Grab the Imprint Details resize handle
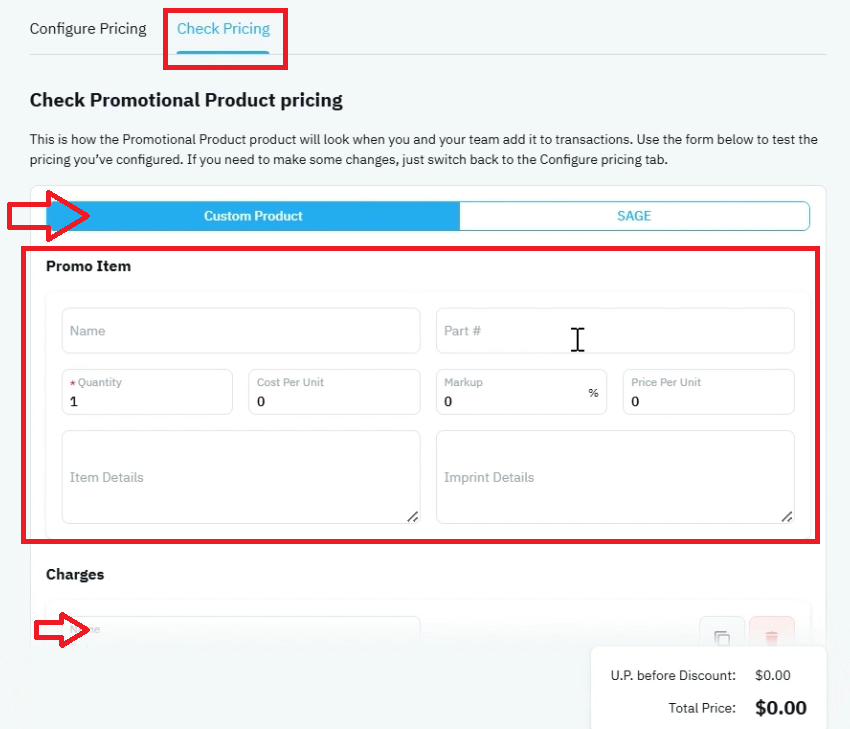Image resolution: width=850 pixels, height=729 pixels. 787,517
